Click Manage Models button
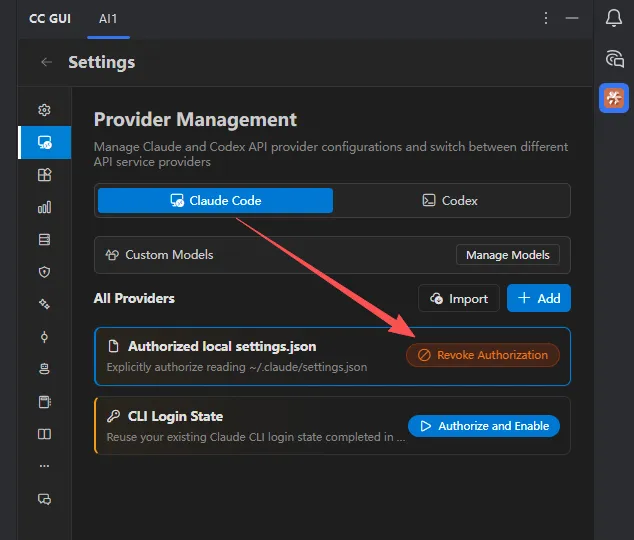Image resolution: width=634 pixels, height=540 pixels. 507,255
